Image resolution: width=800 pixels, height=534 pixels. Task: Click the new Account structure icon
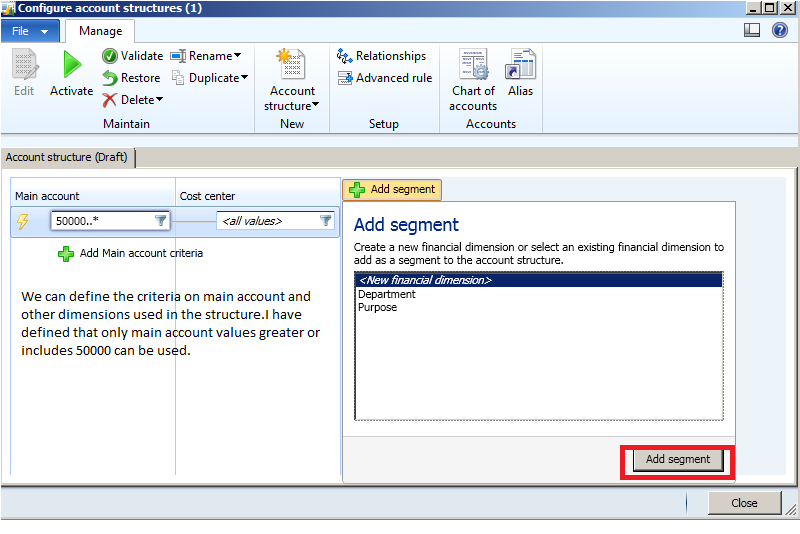[x=291, y=64]
